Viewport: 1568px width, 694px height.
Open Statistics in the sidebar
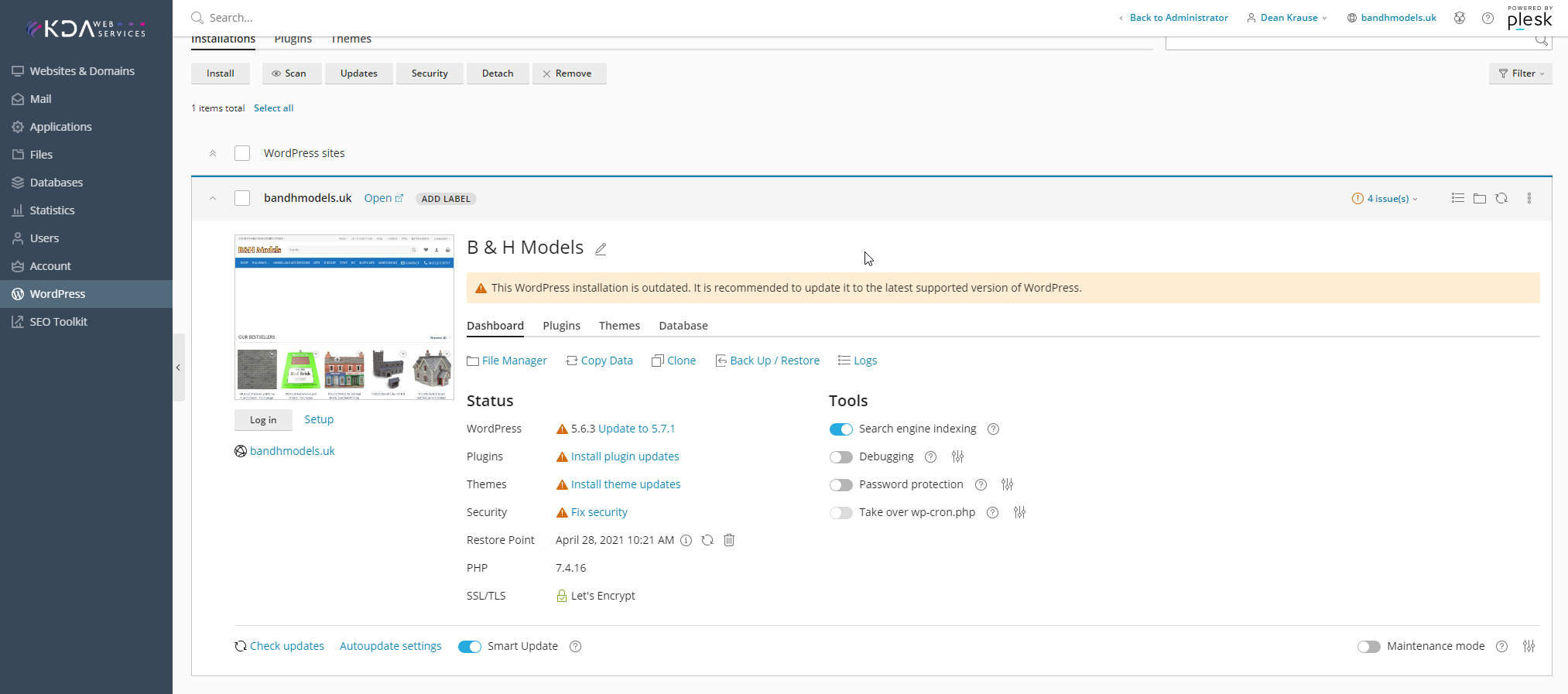[86, 210]
